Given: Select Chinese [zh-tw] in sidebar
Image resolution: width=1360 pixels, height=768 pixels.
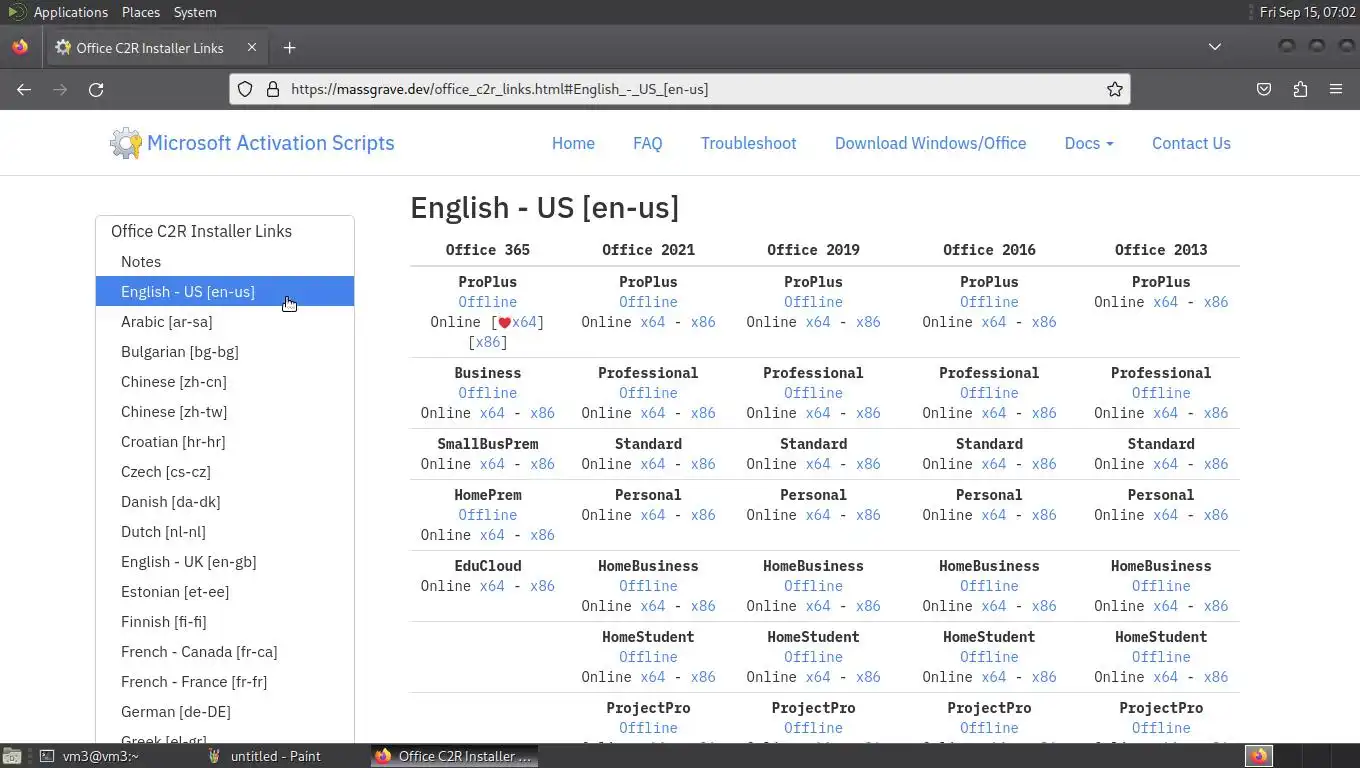Looking at the screenshot, I should tap(225, 411).
